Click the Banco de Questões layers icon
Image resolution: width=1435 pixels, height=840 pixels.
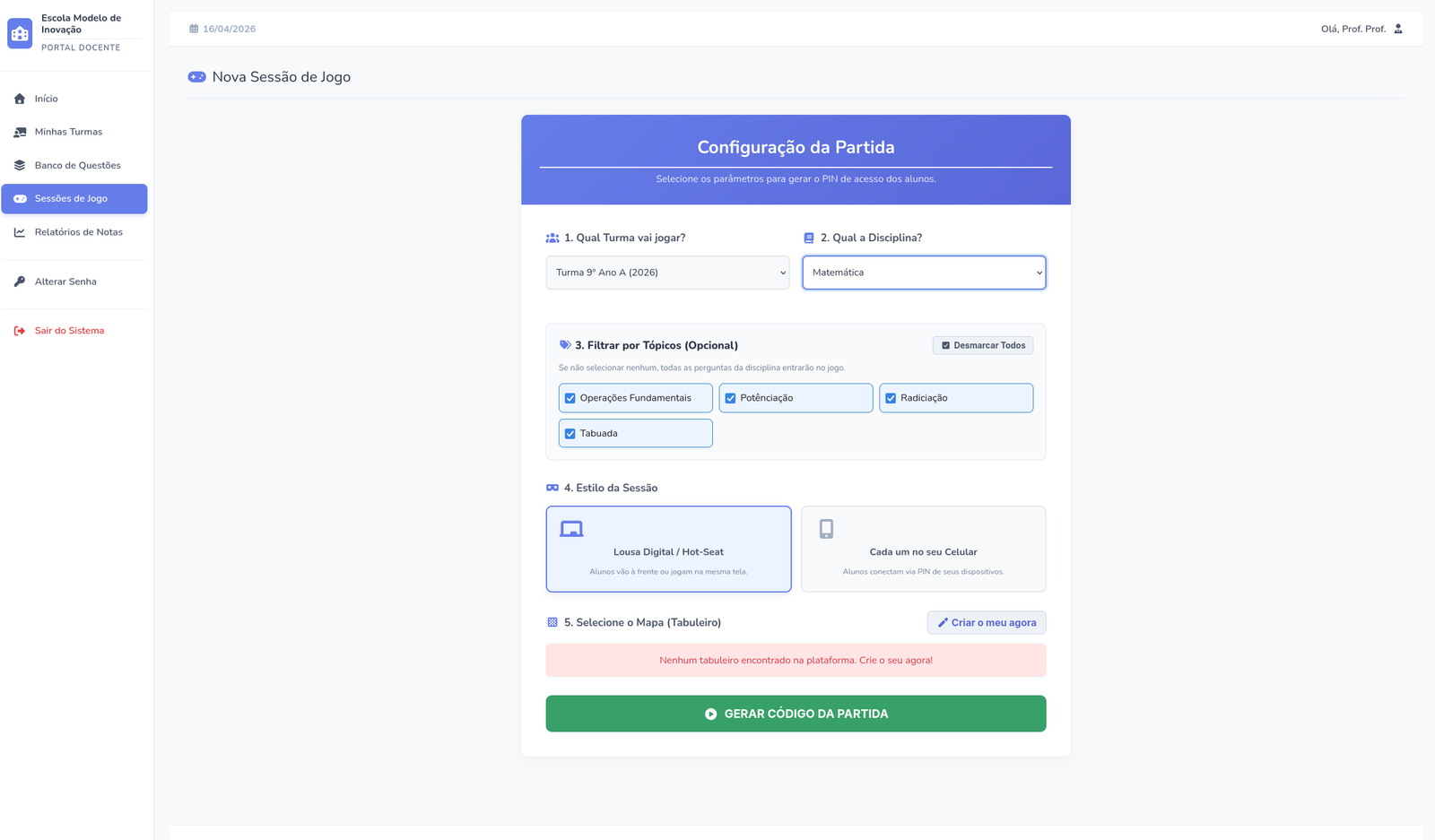coord(20,166)
